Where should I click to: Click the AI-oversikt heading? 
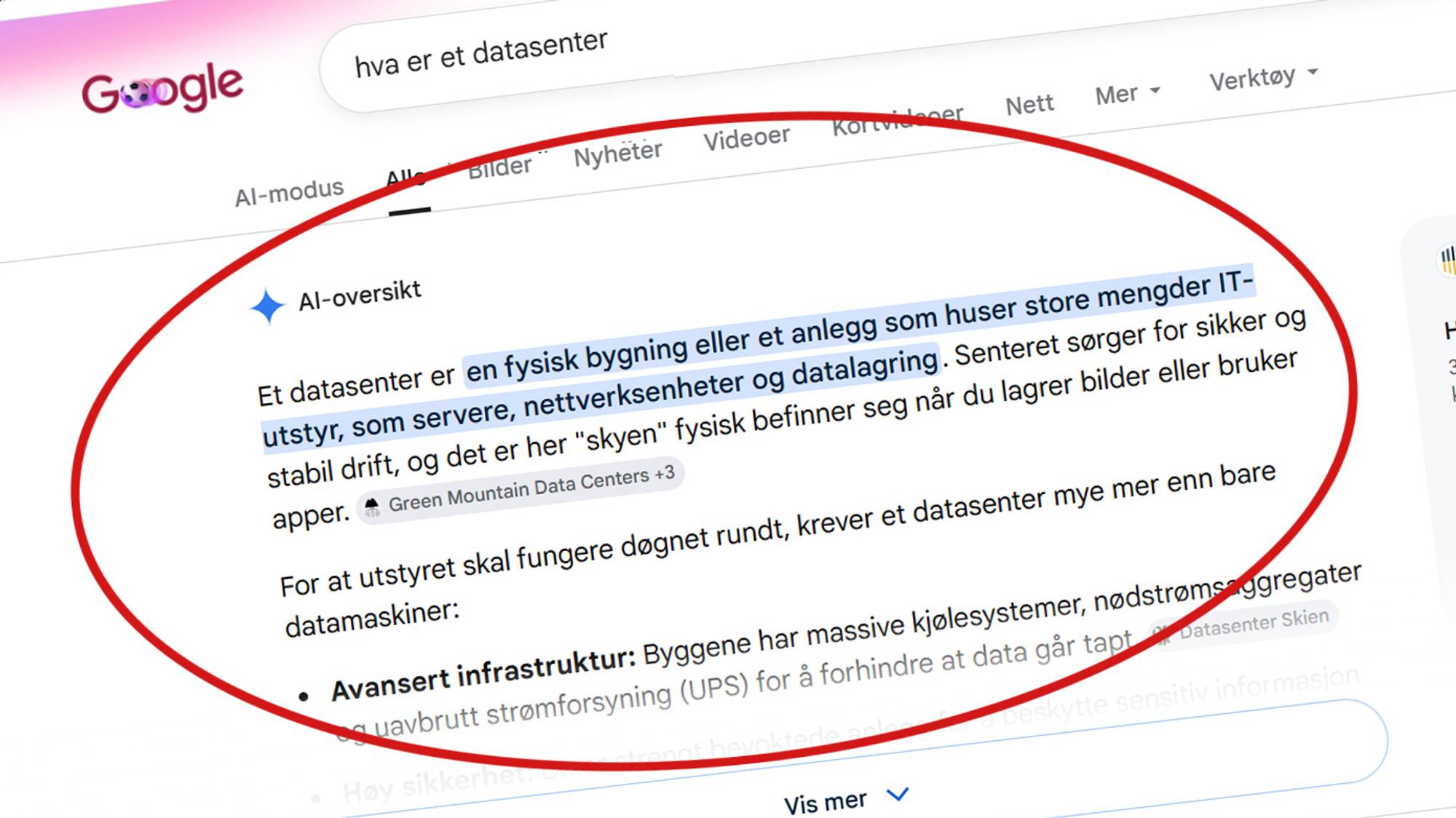(x=360, y=295)
